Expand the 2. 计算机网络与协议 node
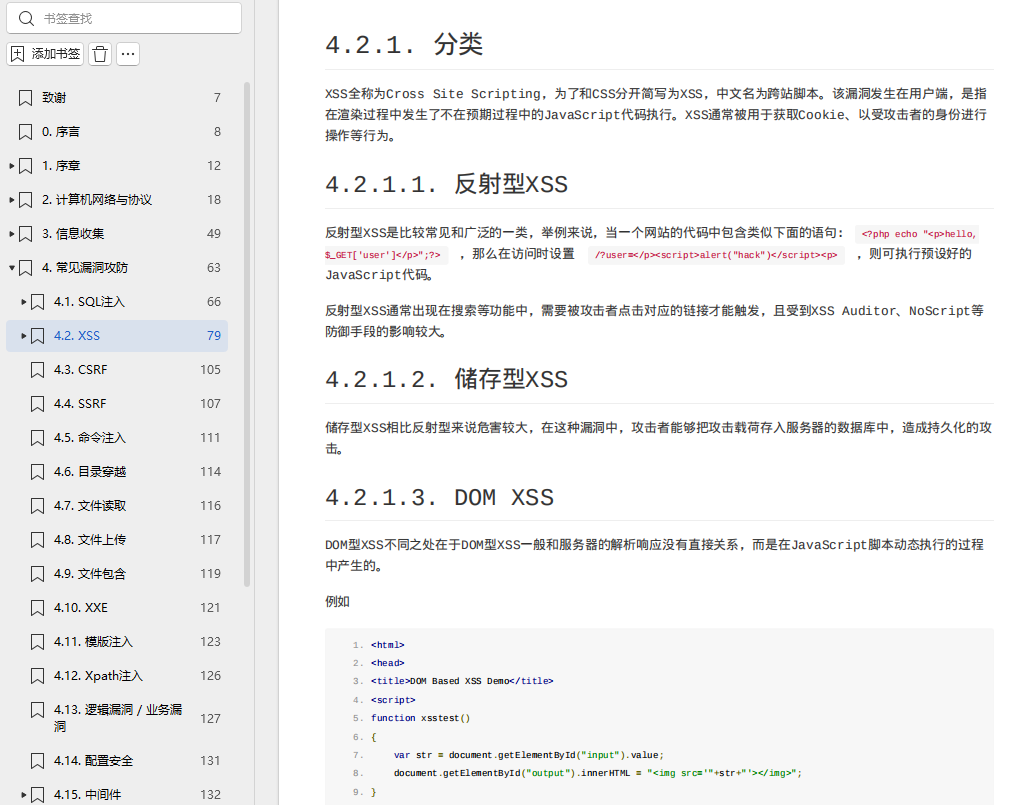 [x=12, y=200]
